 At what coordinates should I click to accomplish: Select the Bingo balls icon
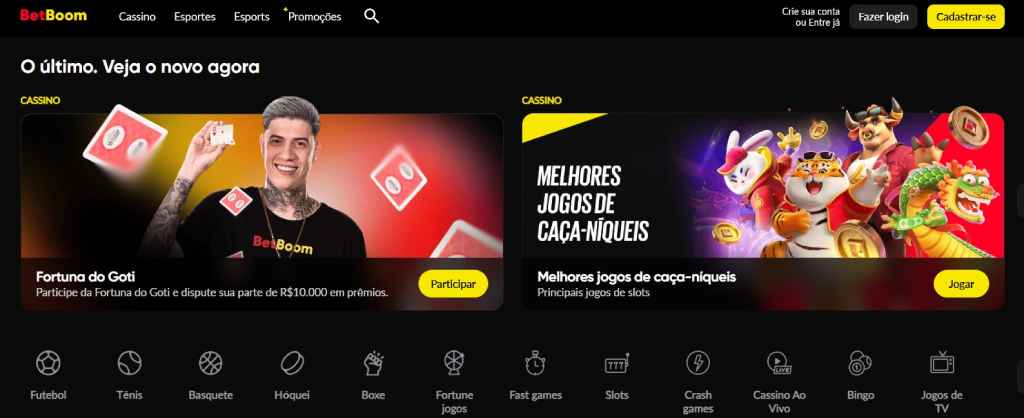(x=860, y=363)
